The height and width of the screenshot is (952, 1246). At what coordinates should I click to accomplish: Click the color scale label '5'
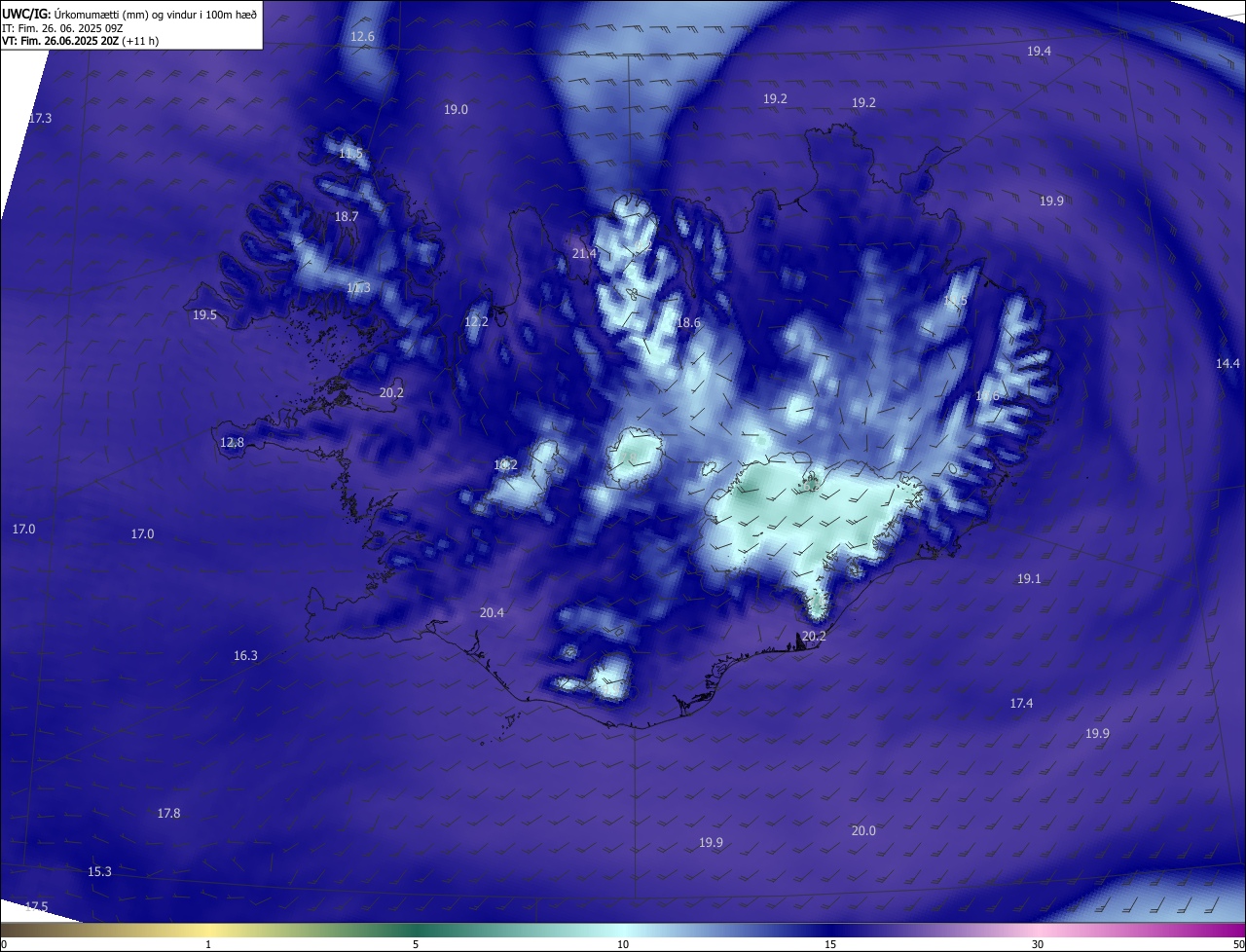point(416,944)
